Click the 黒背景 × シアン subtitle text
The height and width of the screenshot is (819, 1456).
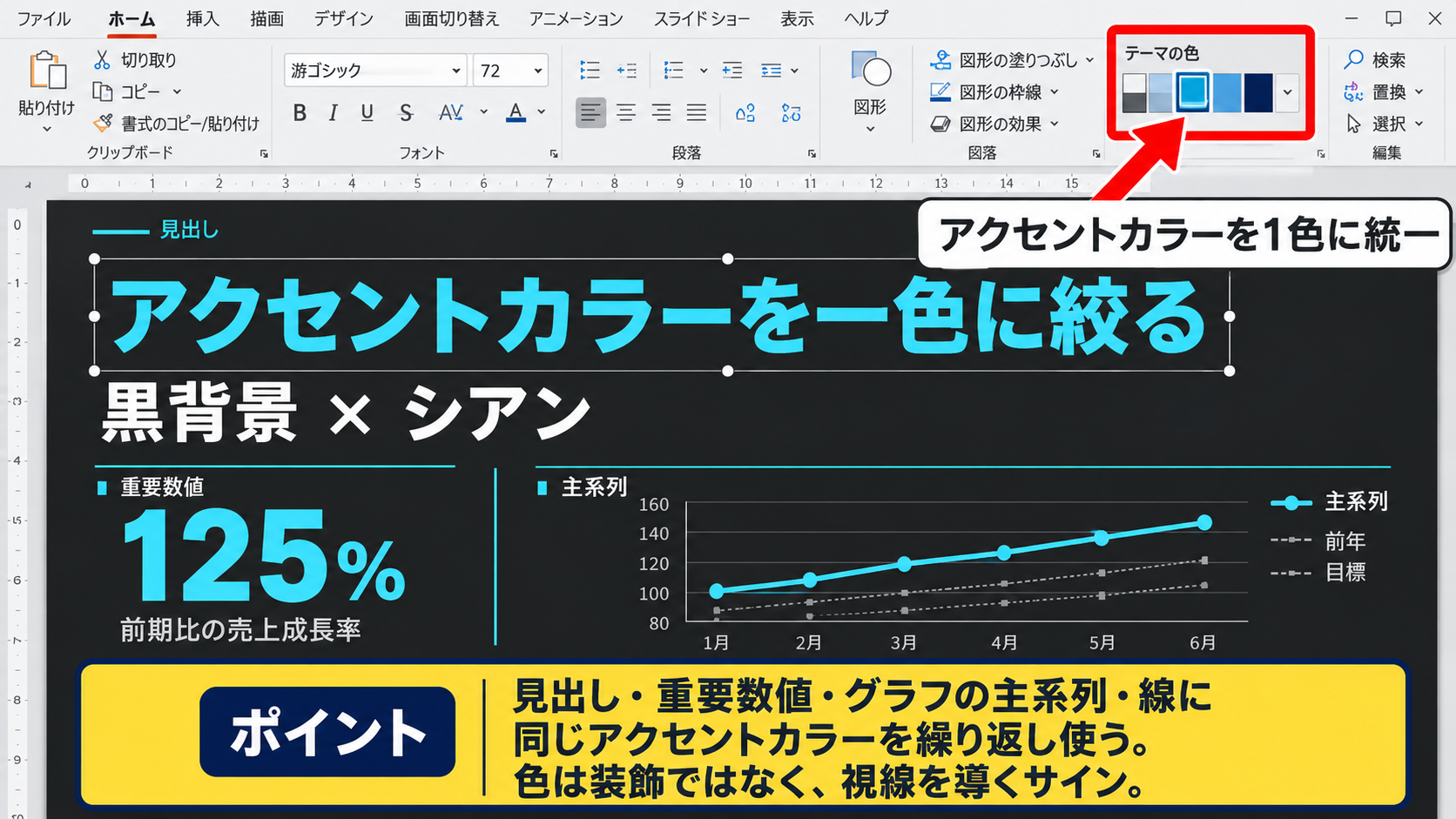(x=347, y=413)
